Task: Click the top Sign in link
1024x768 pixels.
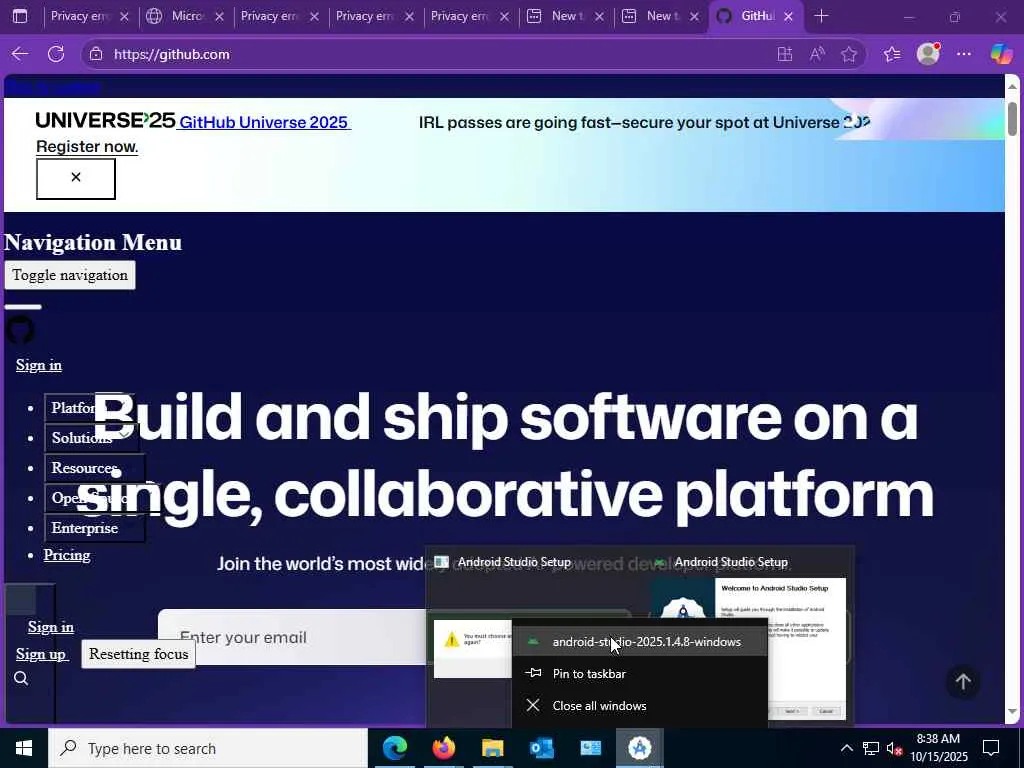Action: point(39,365)
